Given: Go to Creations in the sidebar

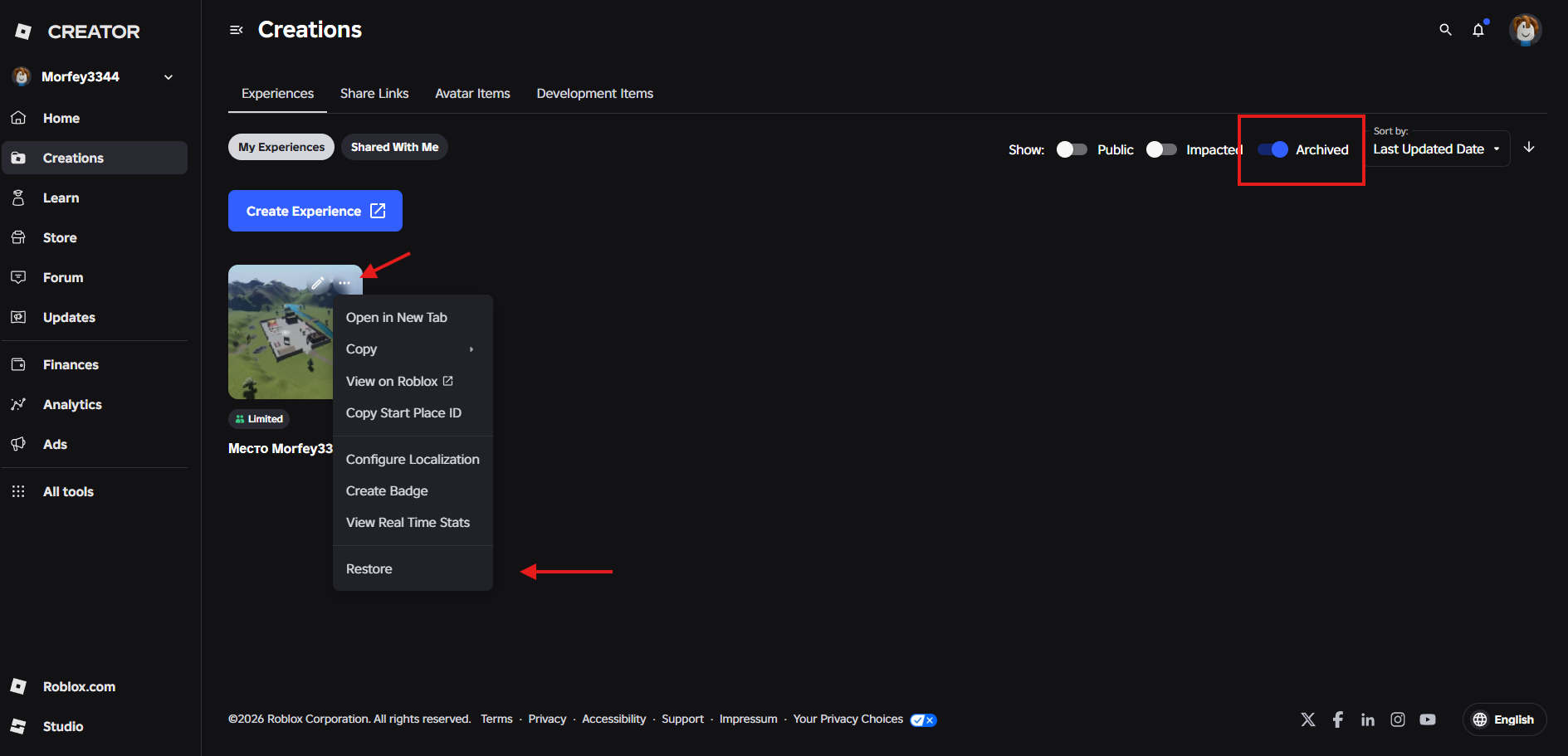Looking at the screenshot, I should point(95,158).
